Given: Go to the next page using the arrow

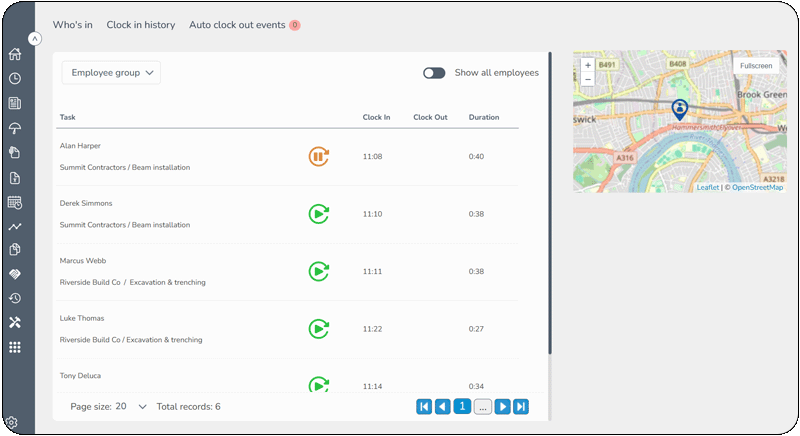Looking at the screenshot, I should (503, 406).
